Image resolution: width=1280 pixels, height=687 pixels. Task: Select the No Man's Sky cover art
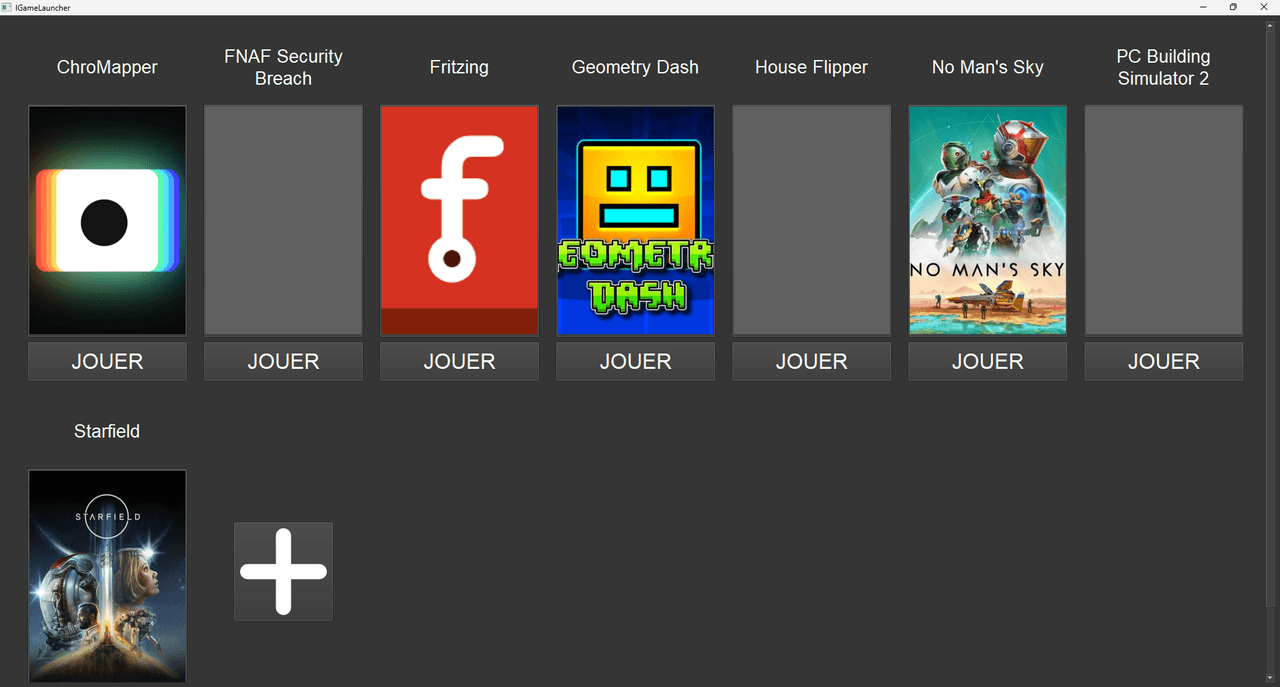(987, 220)
